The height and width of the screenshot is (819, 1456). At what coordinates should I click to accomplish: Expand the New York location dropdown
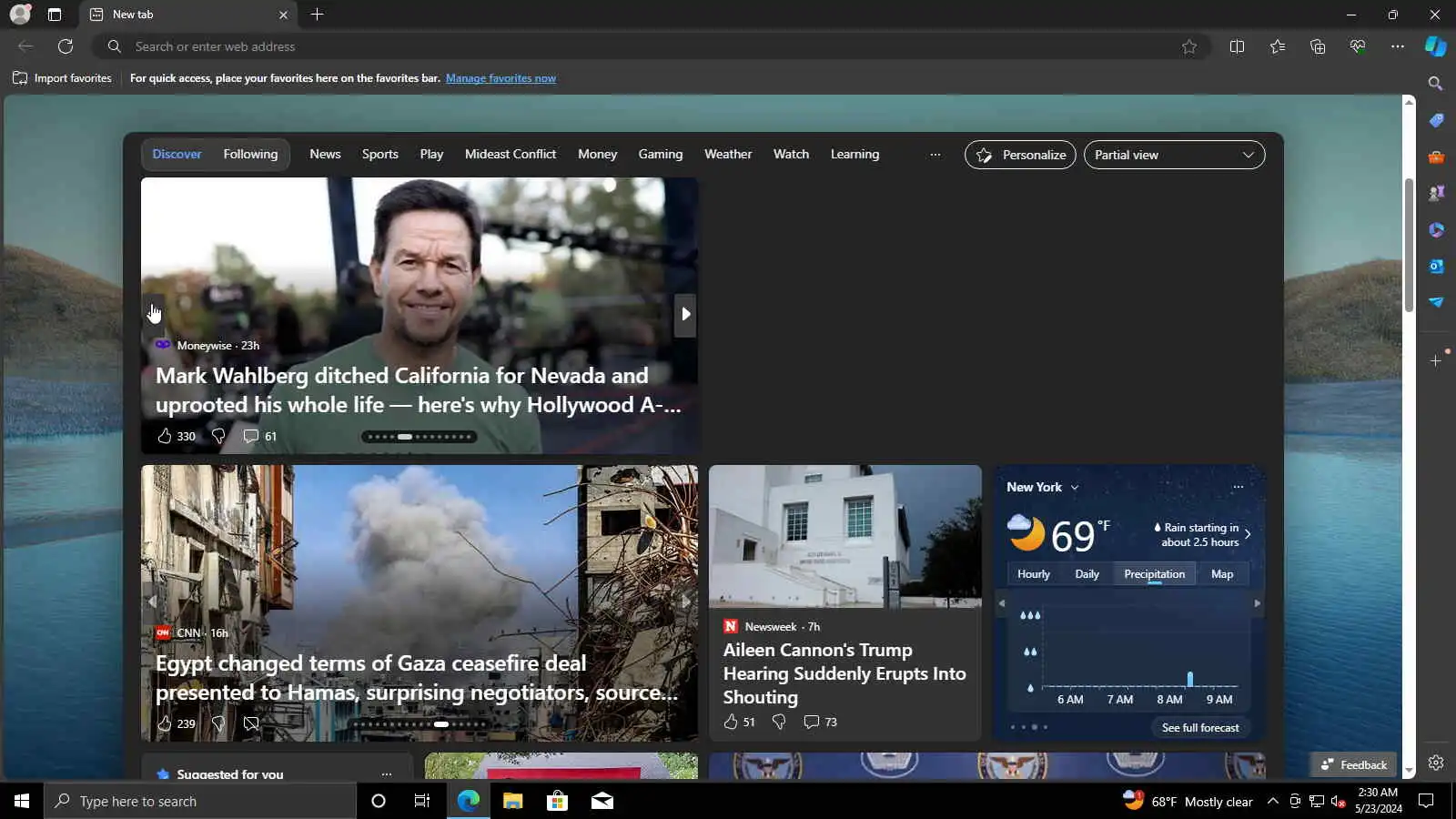[x=1075, y=488]
